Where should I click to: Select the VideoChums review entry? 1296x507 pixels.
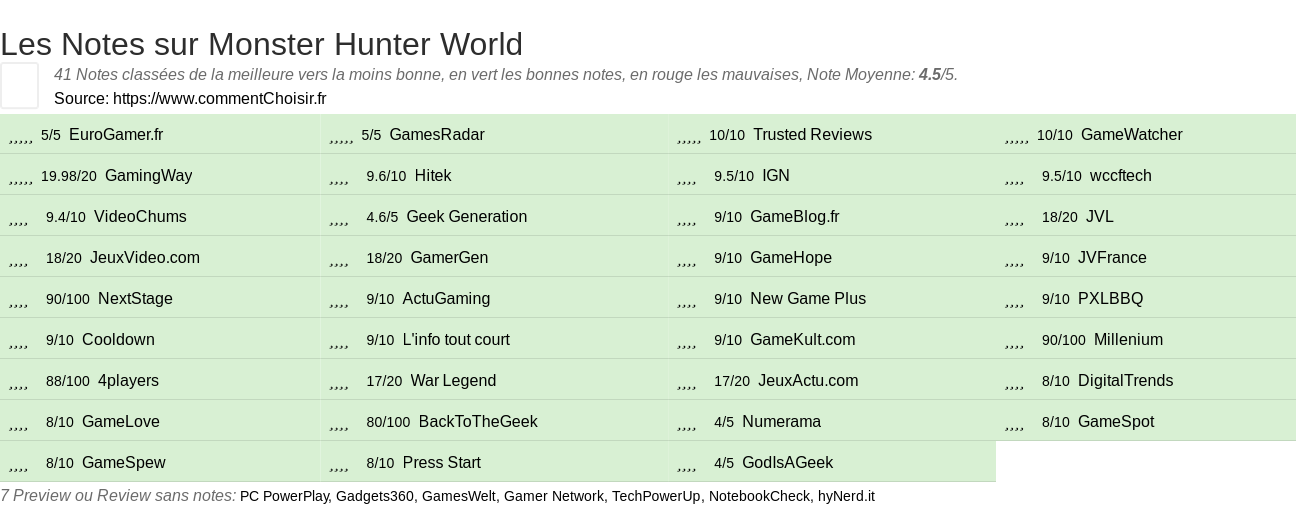pyautogui.click(x=140, y=217)
